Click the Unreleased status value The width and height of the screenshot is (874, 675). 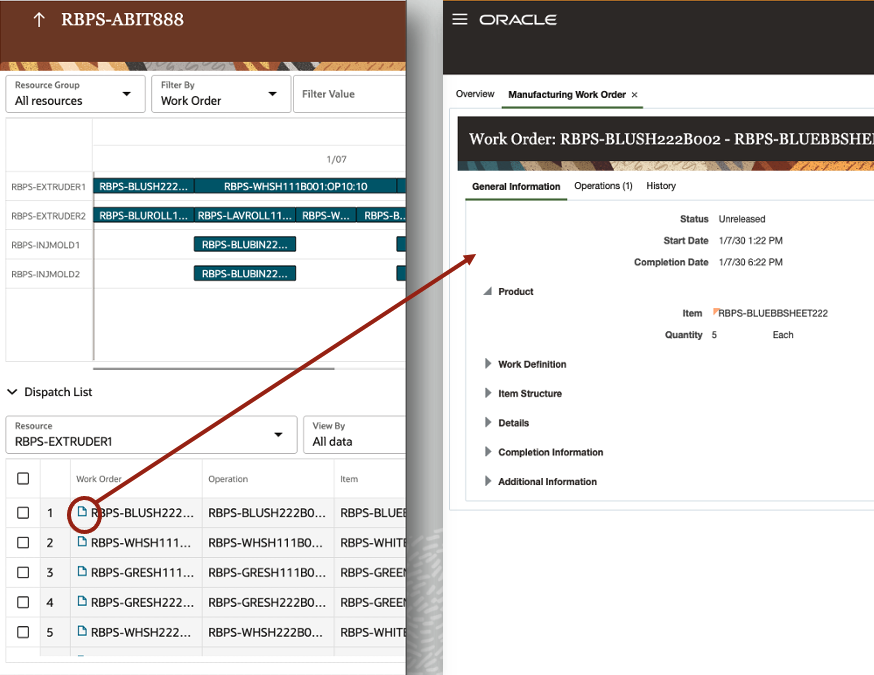[x=741, y=218]
